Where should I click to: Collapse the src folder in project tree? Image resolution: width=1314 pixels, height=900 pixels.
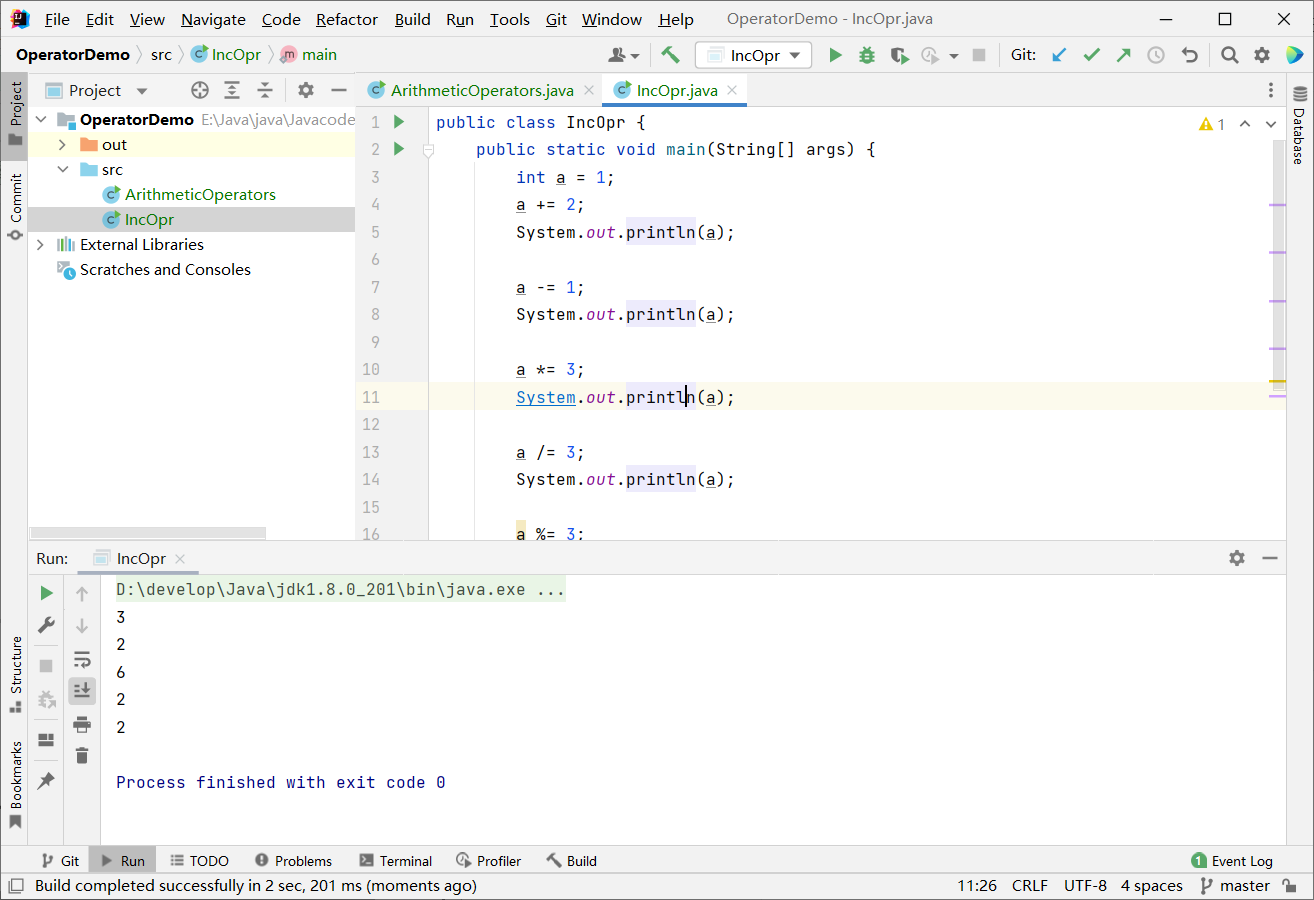[62, 170]
